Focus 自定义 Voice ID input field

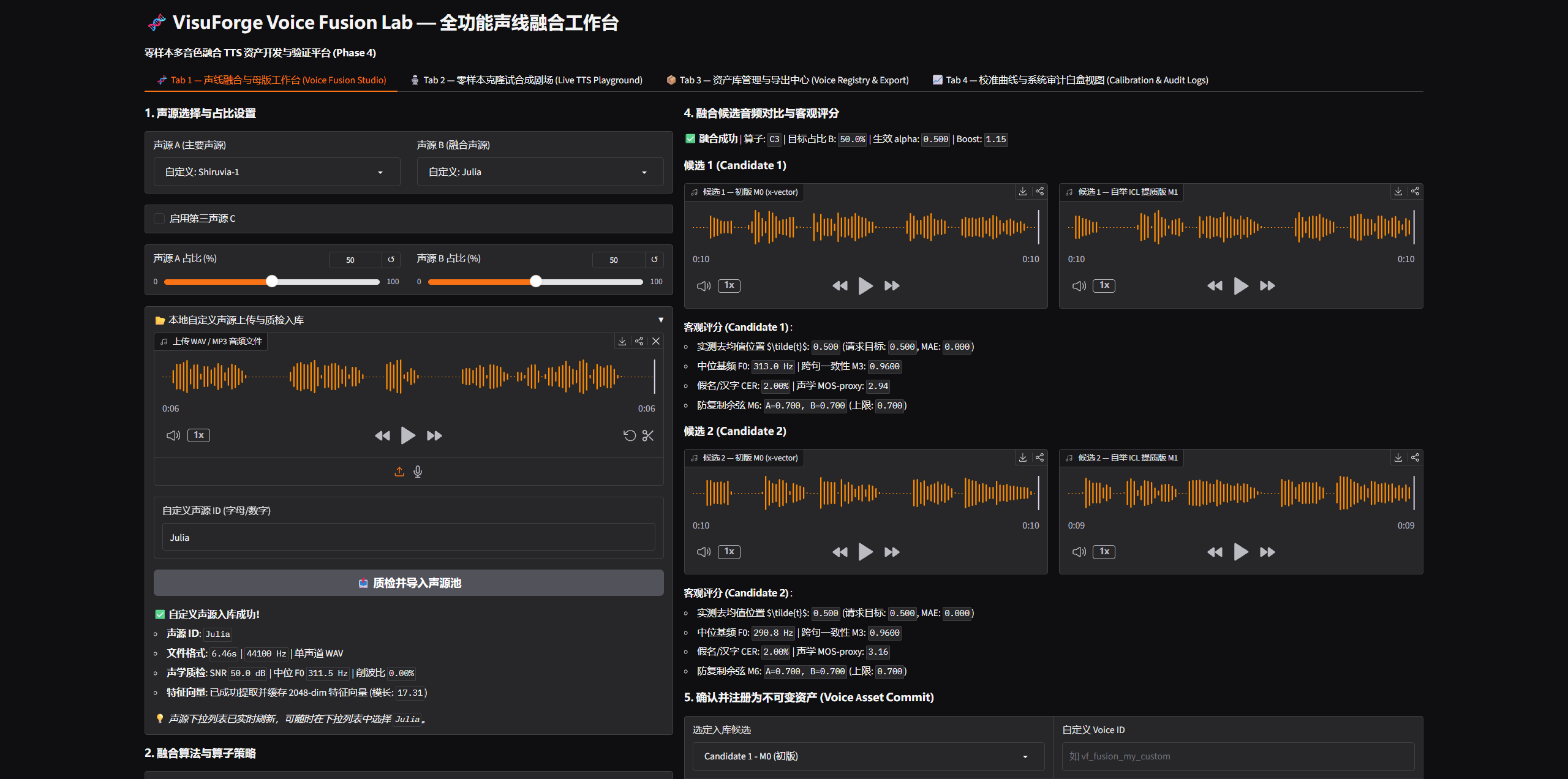pos(1238,756)
